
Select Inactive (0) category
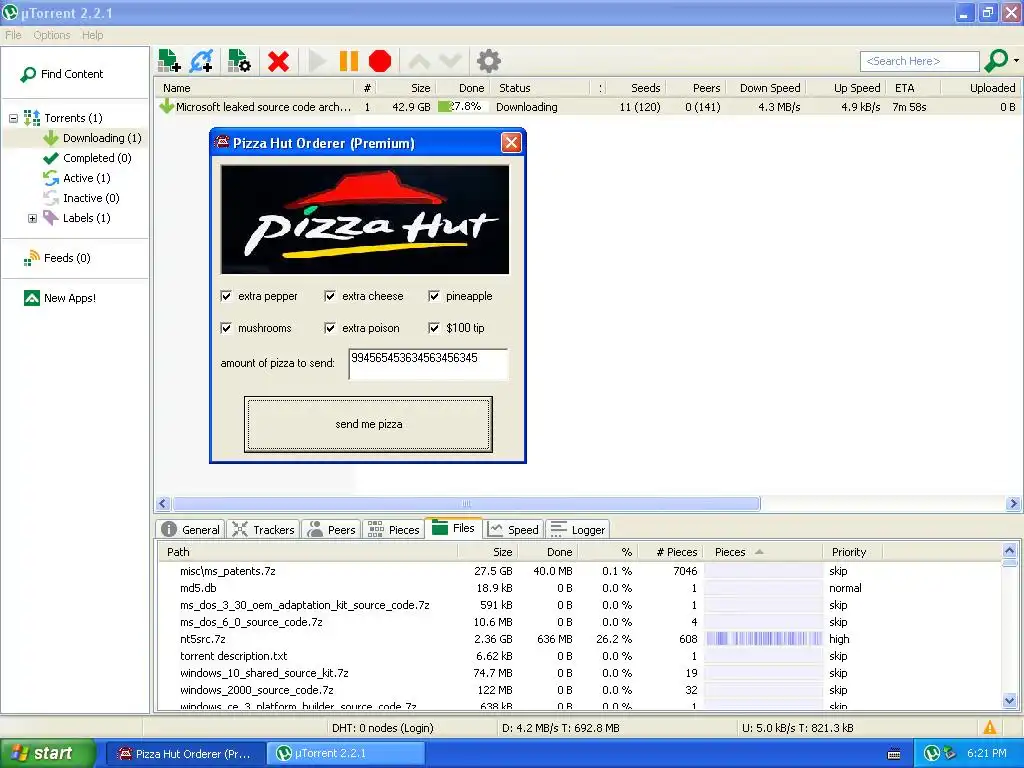(x=81, y=198)
